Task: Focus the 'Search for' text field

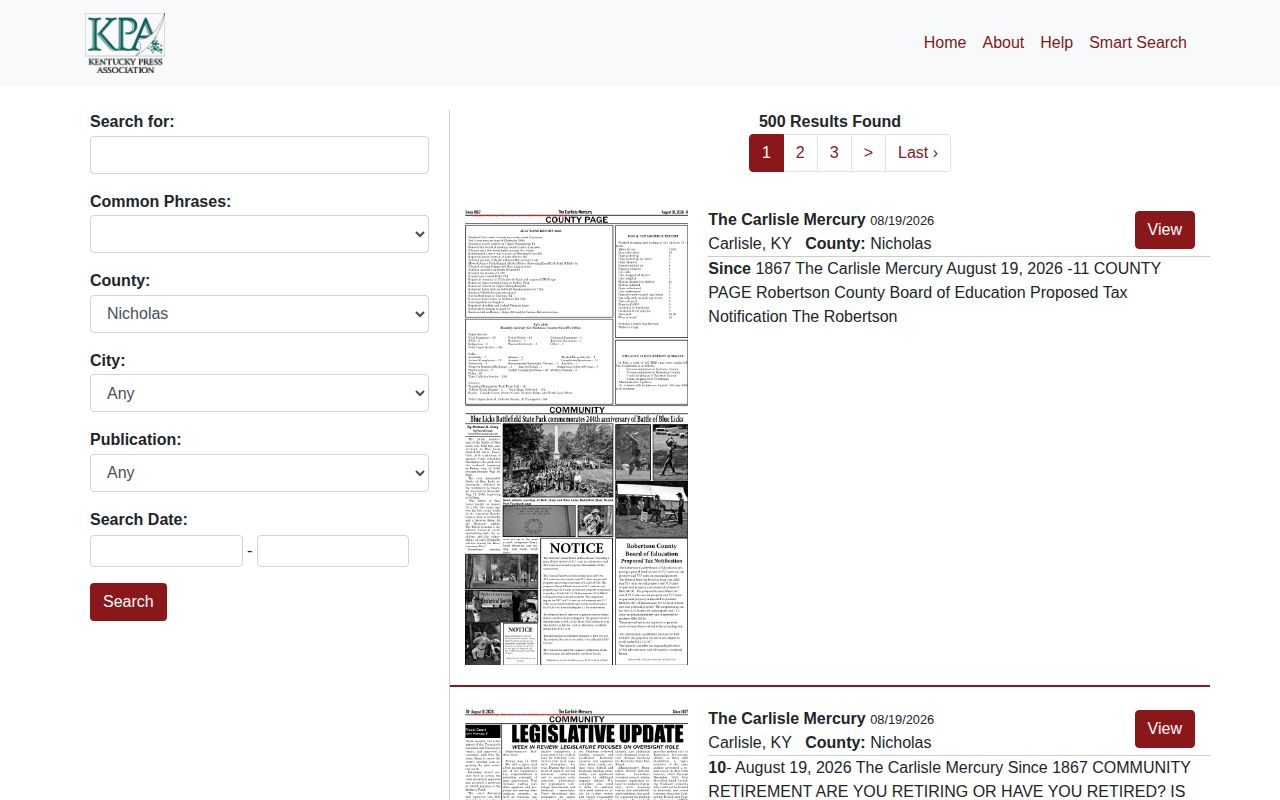Action: coord(259,155)
